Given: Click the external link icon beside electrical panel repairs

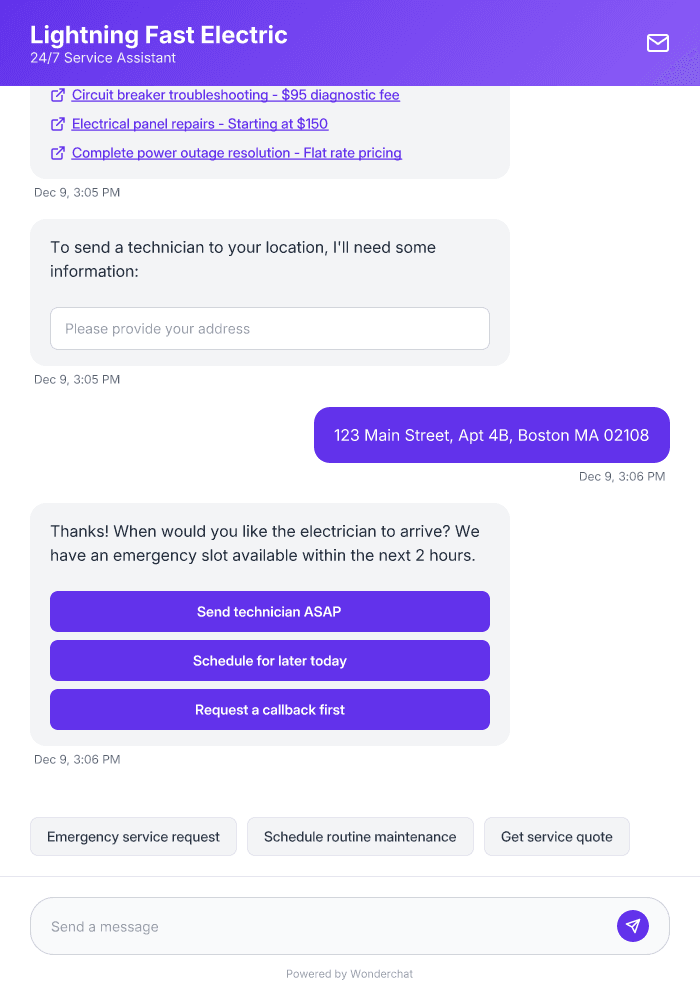Looking at the screenshot, I should pyautogui.click(x=55, y=124).
